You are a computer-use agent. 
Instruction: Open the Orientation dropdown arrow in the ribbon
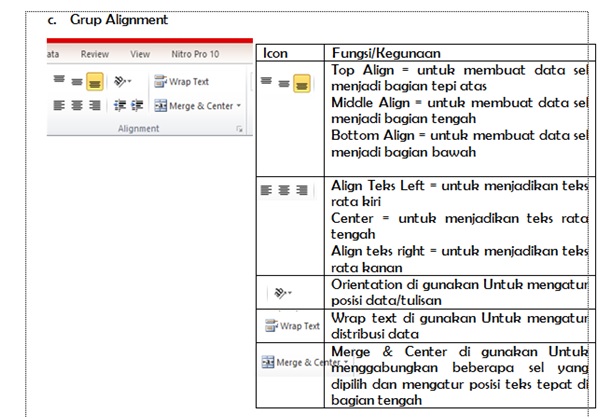point(129,81)
